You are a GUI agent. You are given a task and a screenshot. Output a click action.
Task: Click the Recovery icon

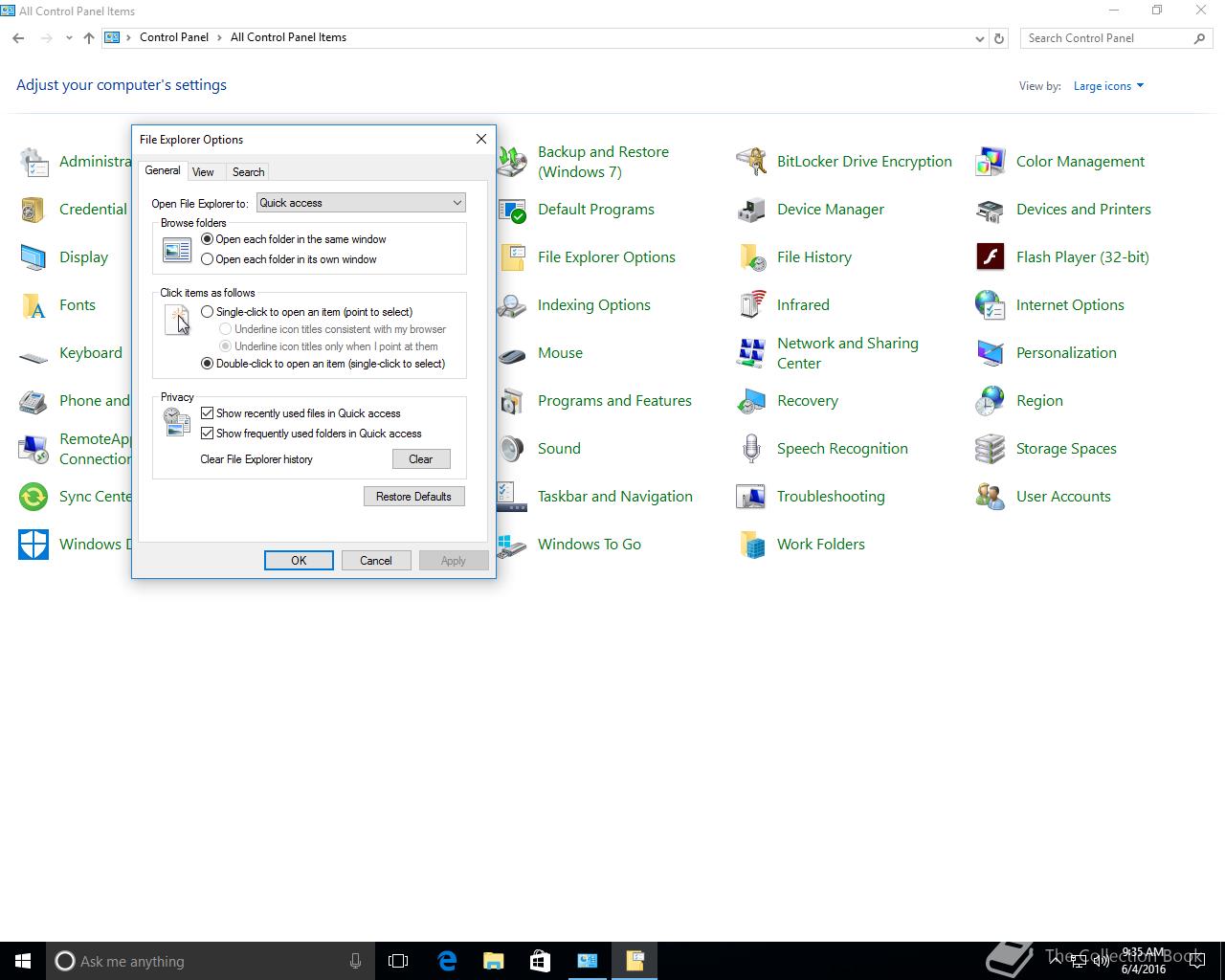pyautogui.click(x=751, y=401)
